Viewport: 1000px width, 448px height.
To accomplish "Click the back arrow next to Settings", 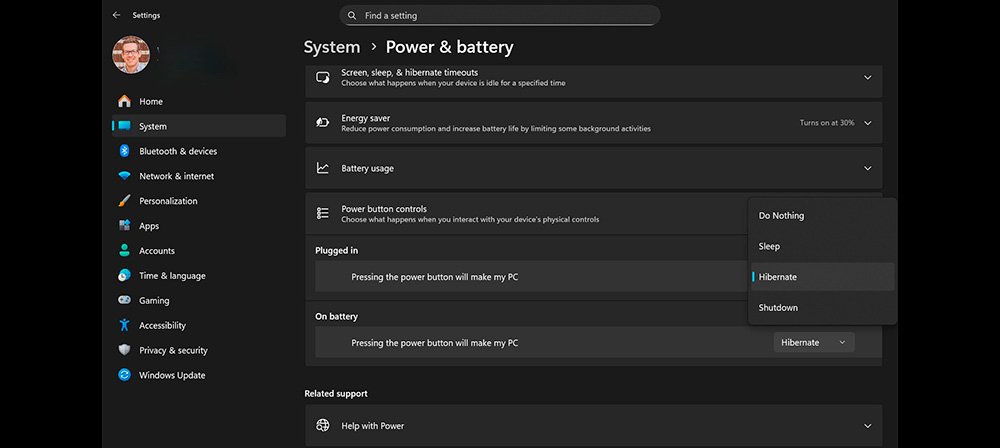I will 116,15.
